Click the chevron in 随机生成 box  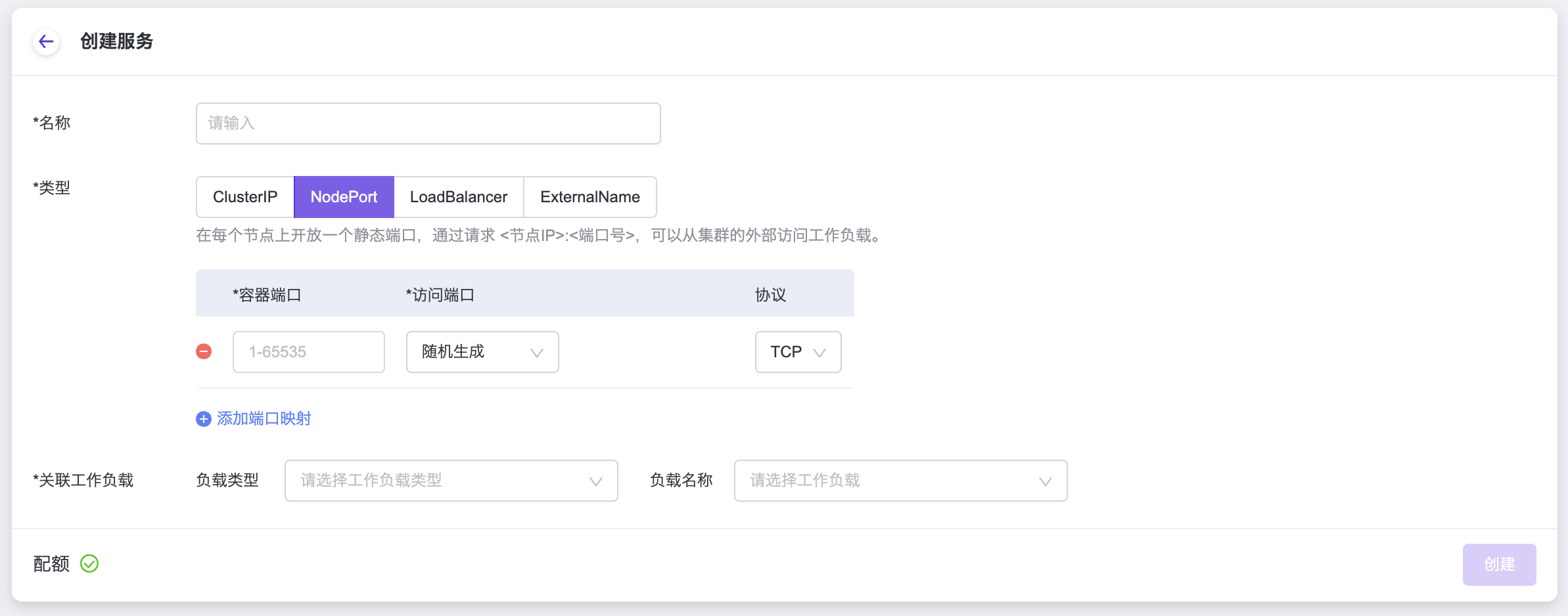[x=536, y=353]
